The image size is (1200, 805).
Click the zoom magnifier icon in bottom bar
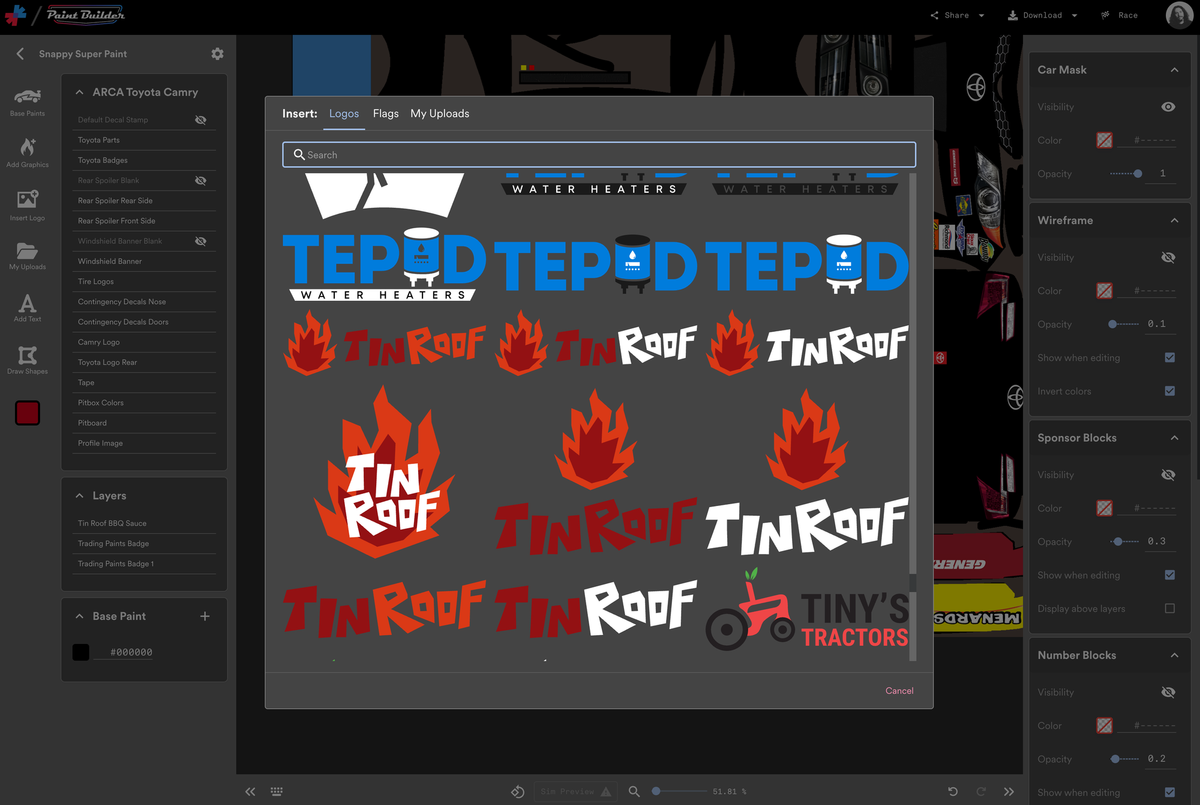(634, 791)
